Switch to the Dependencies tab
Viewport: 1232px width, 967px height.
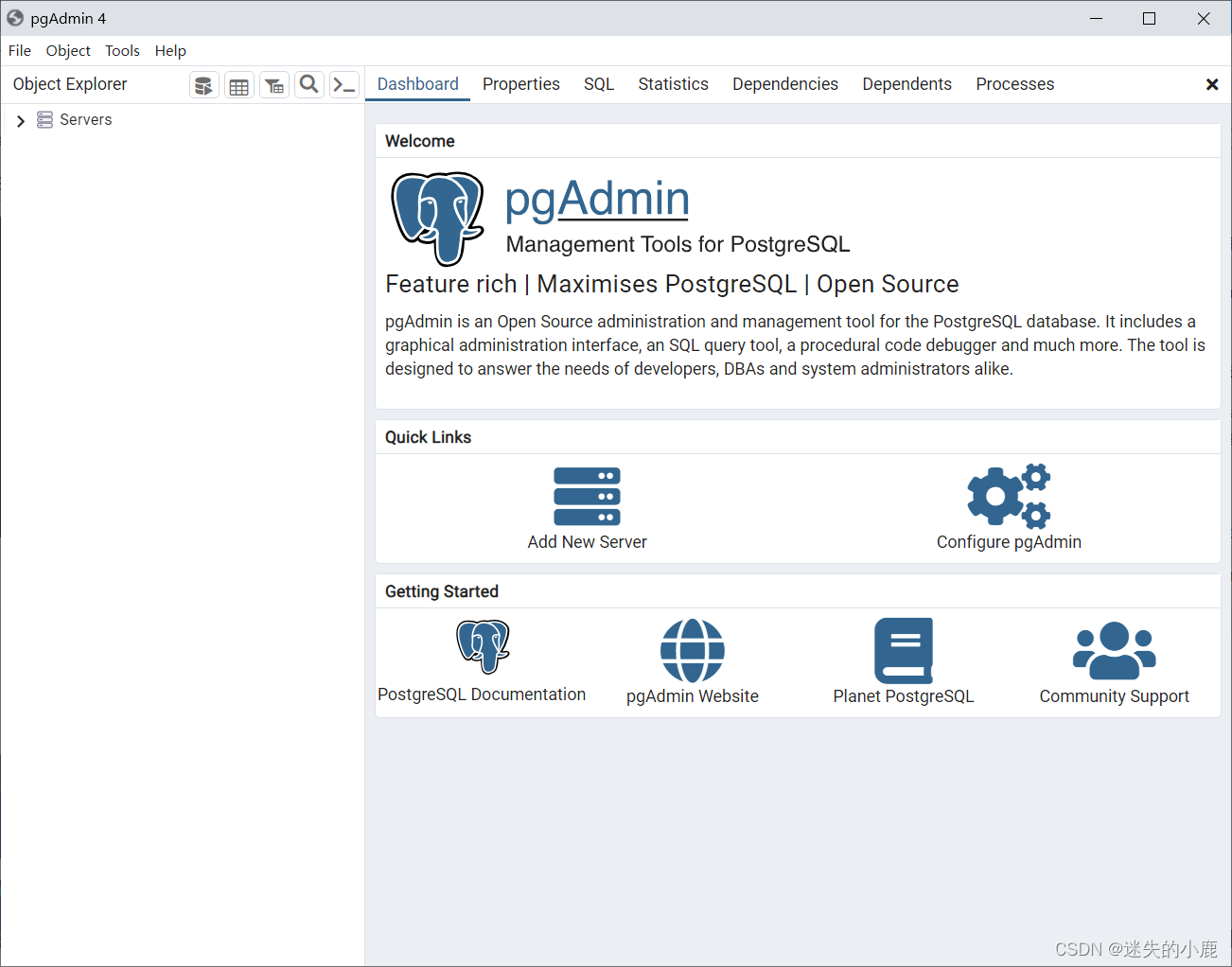point(785,84)
